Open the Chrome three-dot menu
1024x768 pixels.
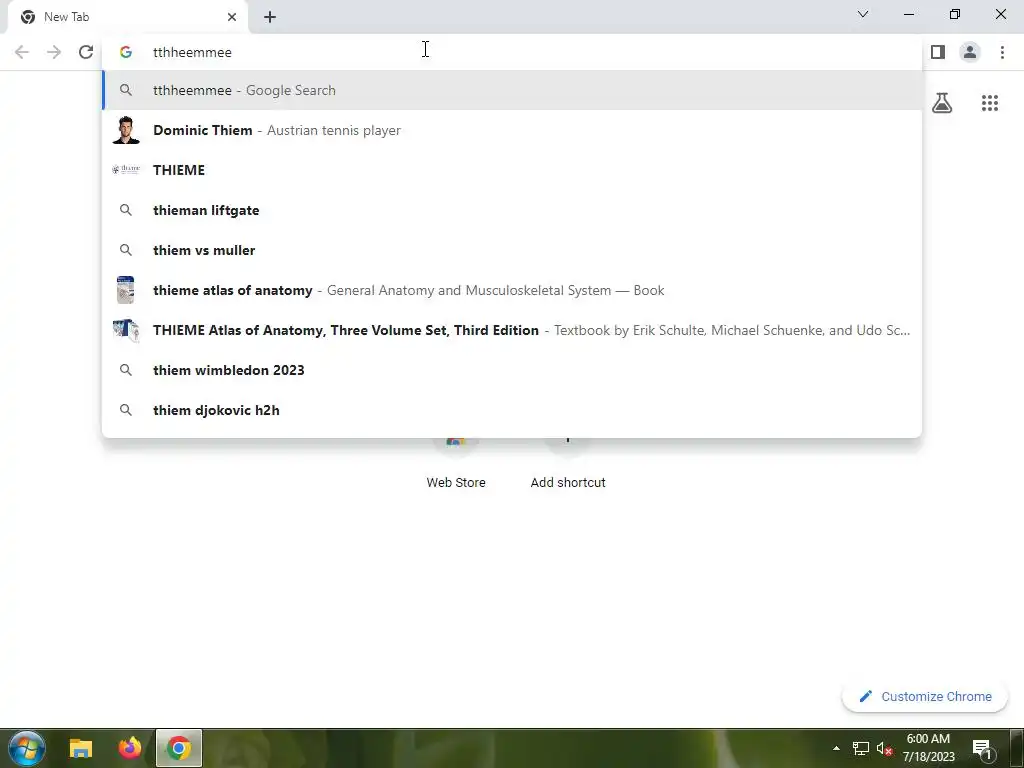tap(1002, 52)
